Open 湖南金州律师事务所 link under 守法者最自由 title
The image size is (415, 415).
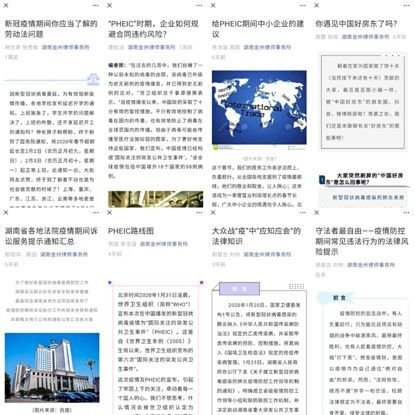tap(371, 265)
